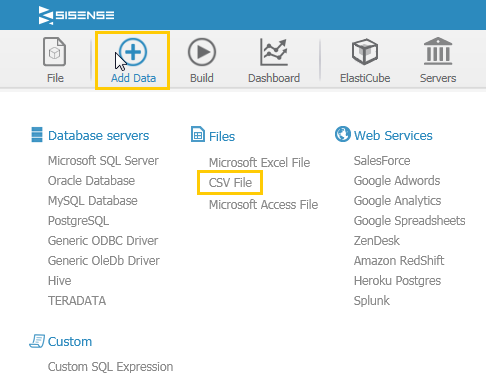This screenshot has height=388, width=486.
Task: Select the Microsoft Access File option
Action: (263, 205)
